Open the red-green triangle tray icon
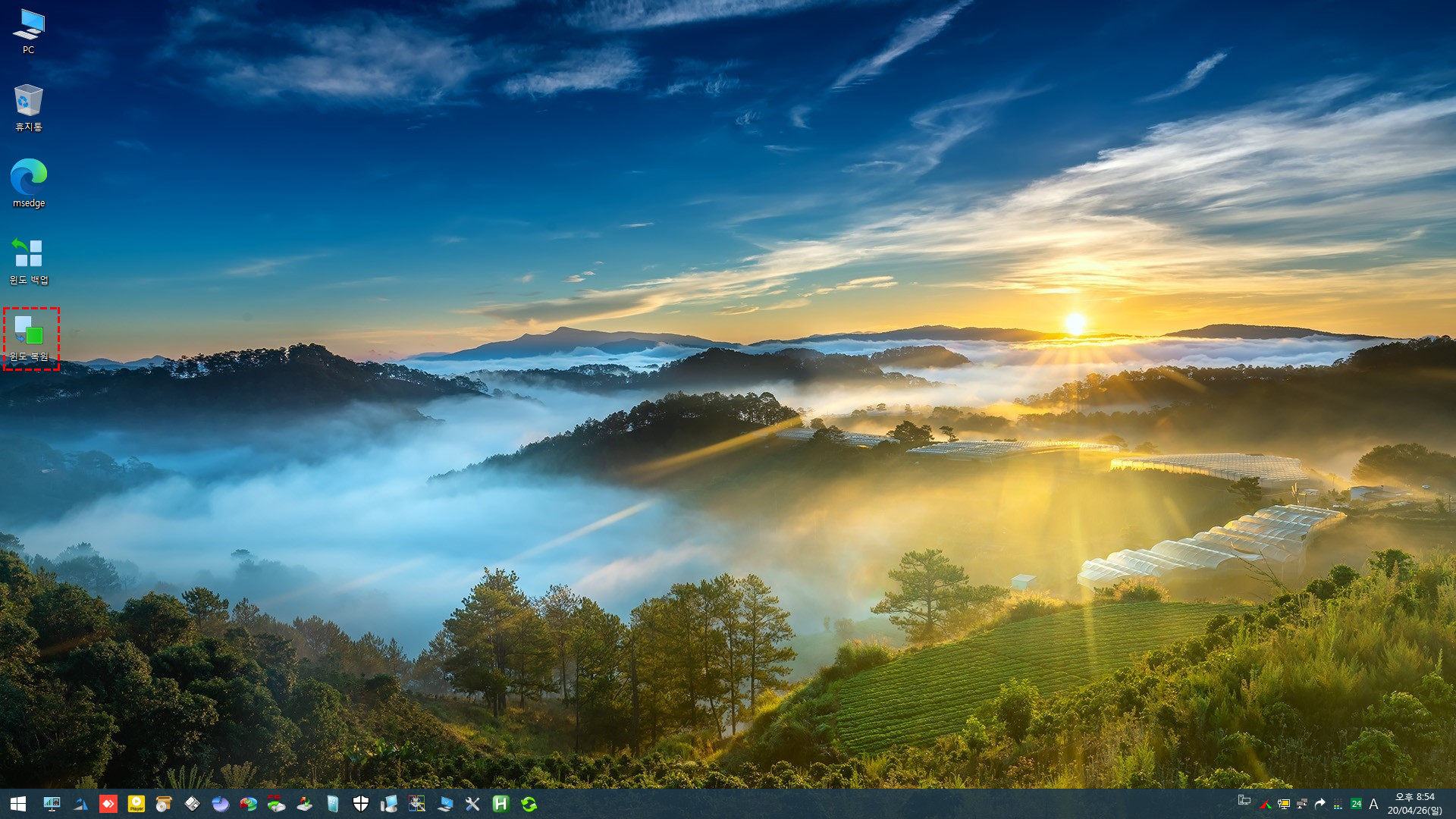This screenshot has width=1456, height=819. [x=1265, y=804]
